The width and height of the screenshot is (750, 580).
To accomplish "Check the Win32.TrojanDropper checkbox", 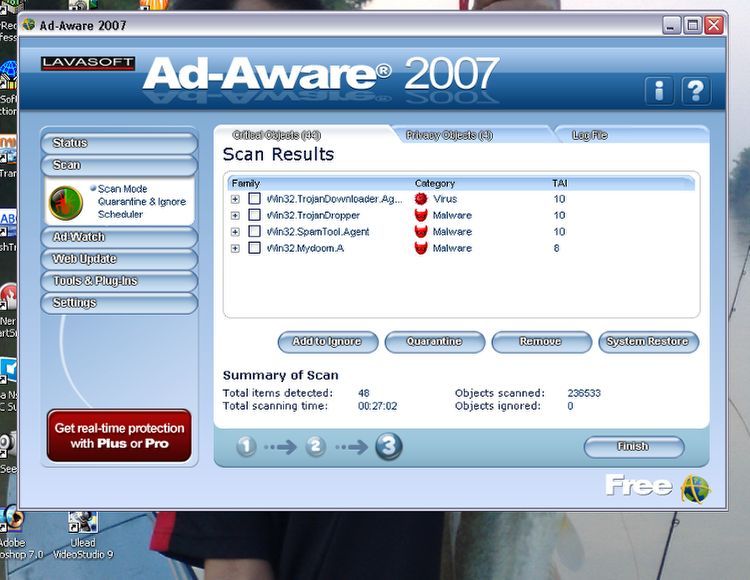I will 254,215.
